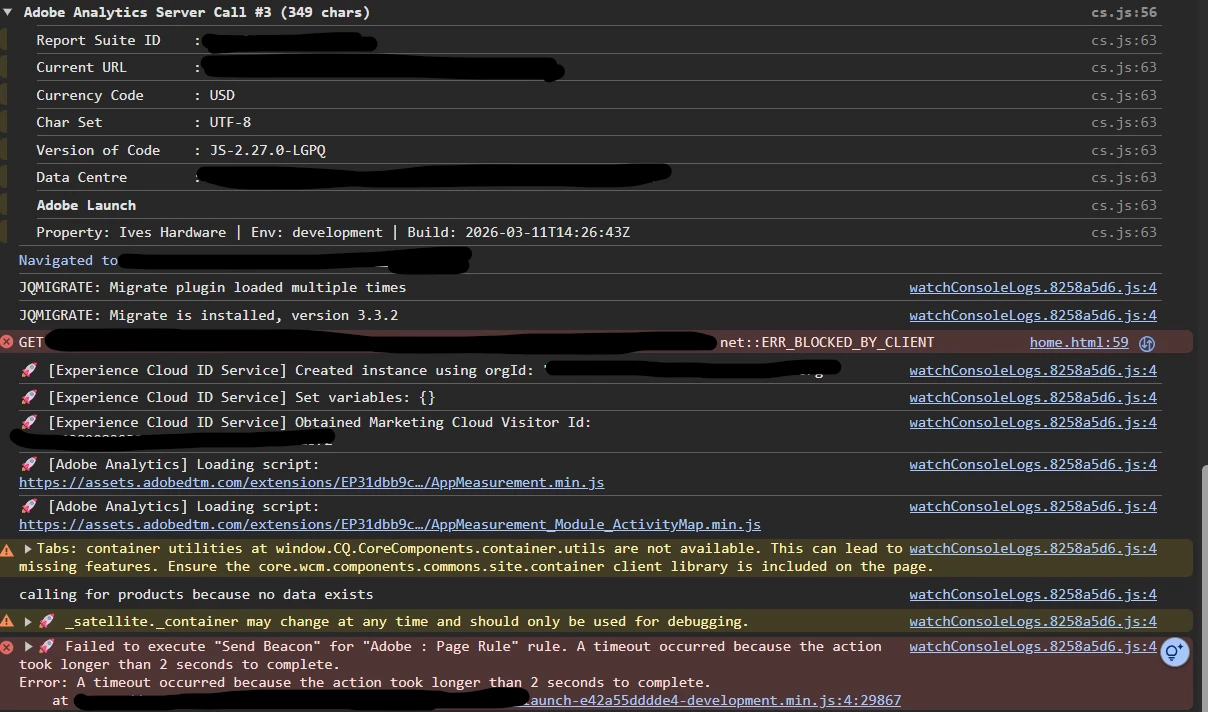Select the bold 'Adobe Launch' heading

click(86, 205)
